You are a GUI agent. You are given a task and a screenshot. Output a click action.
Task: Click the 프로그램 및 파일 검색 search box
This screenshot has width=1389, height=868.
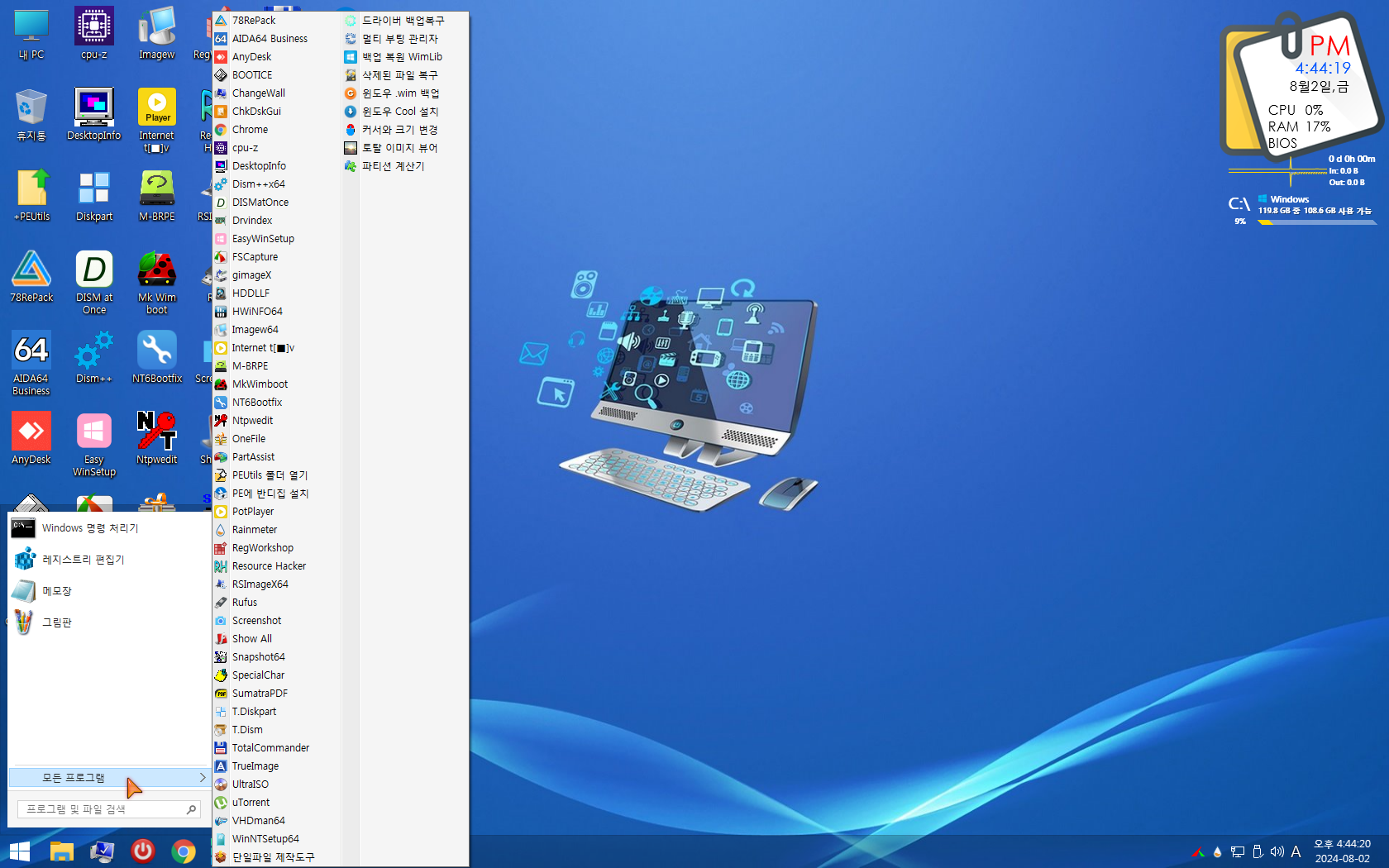coord(108,809)
